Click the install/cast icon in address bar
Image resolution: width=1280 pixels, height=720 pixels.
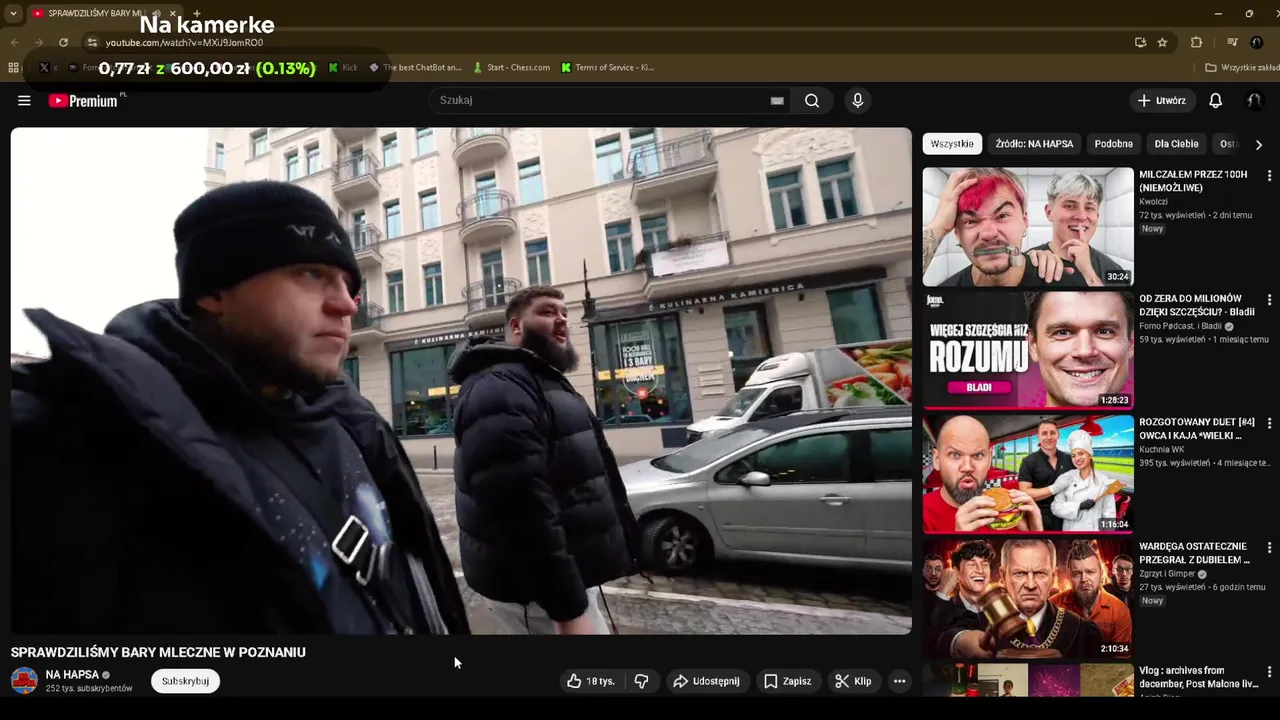pos(1140,42)
